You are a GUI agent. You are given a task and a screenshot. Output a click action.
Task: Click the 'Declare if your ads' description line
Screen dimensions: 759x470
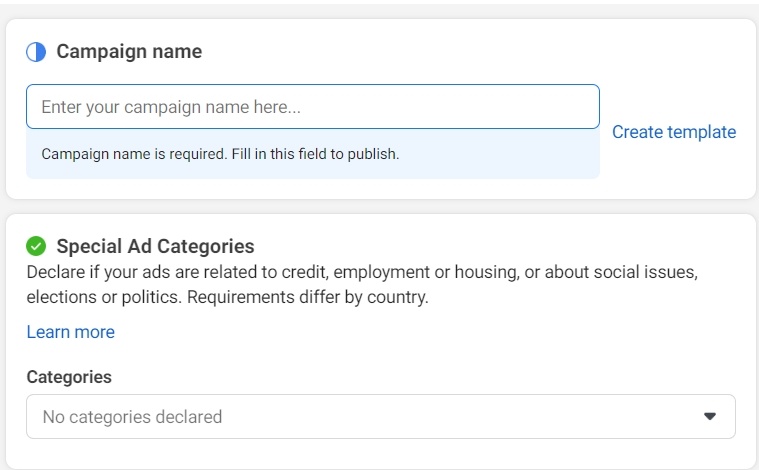coord(362,272)
